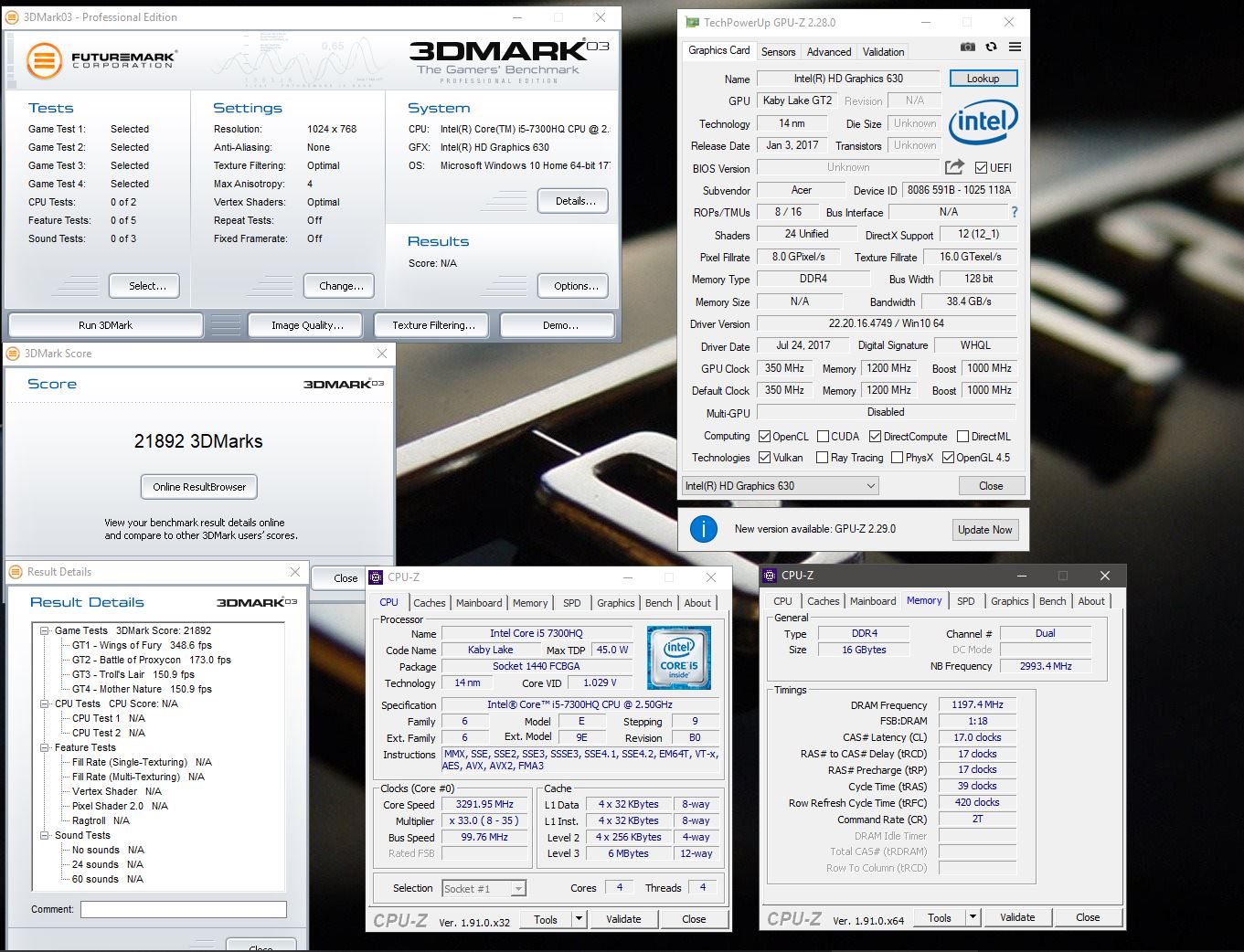Open the Graphics tab in CPU-Z memory window

click(x=1009, y=601)
